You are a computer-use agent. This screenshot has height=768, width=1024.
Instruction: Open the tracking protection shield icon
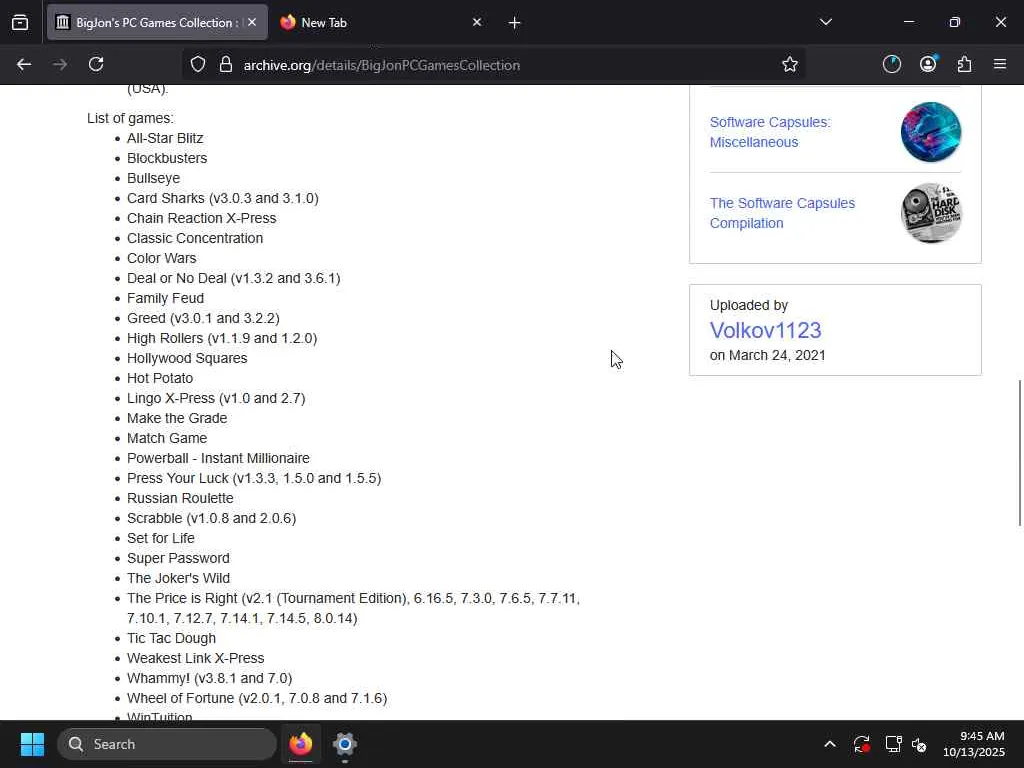[x=198, y=64]
